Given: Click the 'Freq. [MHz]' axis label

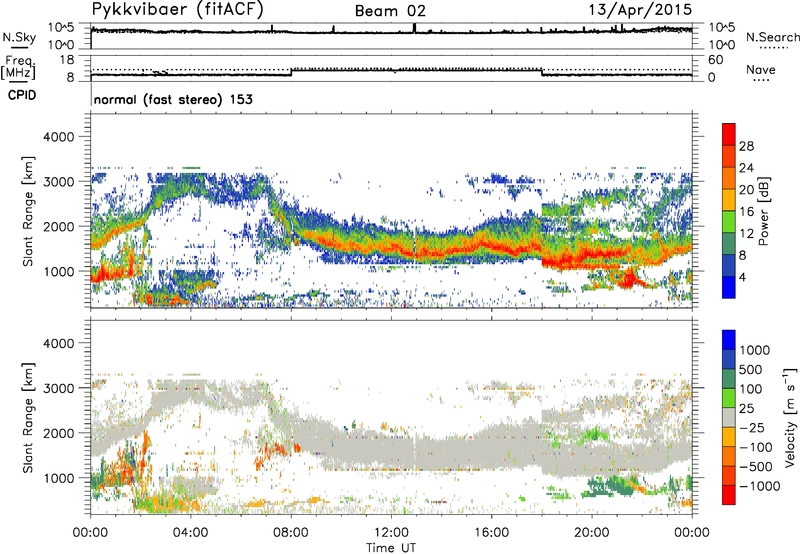Looking at the screenshot, I should (x=19, y=68).
